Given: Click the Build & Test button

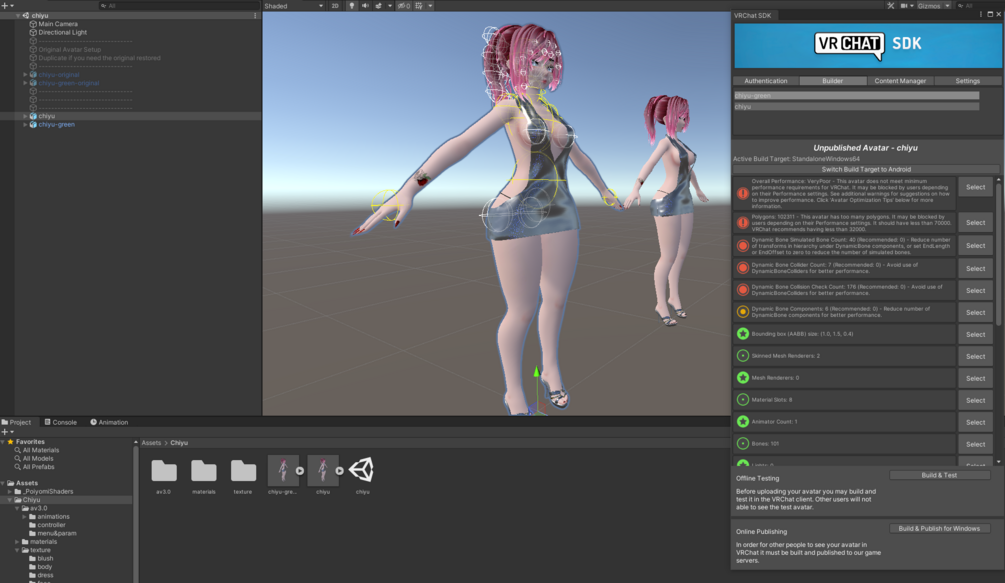Looking at the screenshot, I should click(939, 475).
